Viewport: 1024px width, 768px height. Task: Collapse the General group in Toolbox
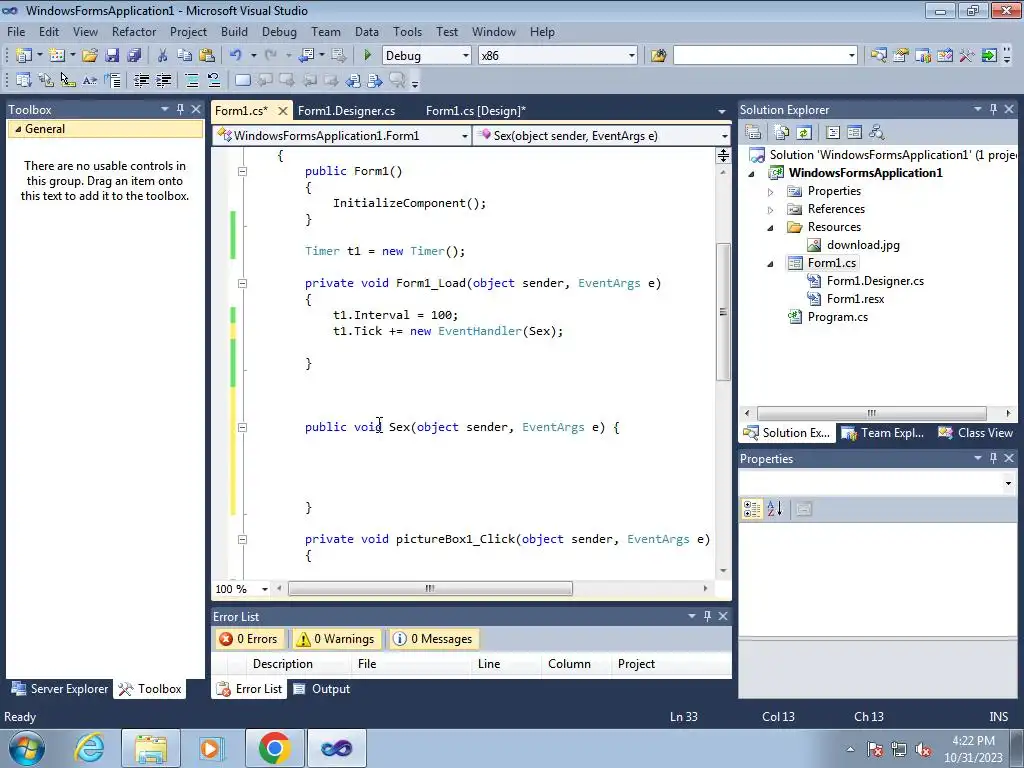click(x=18, y=129)
